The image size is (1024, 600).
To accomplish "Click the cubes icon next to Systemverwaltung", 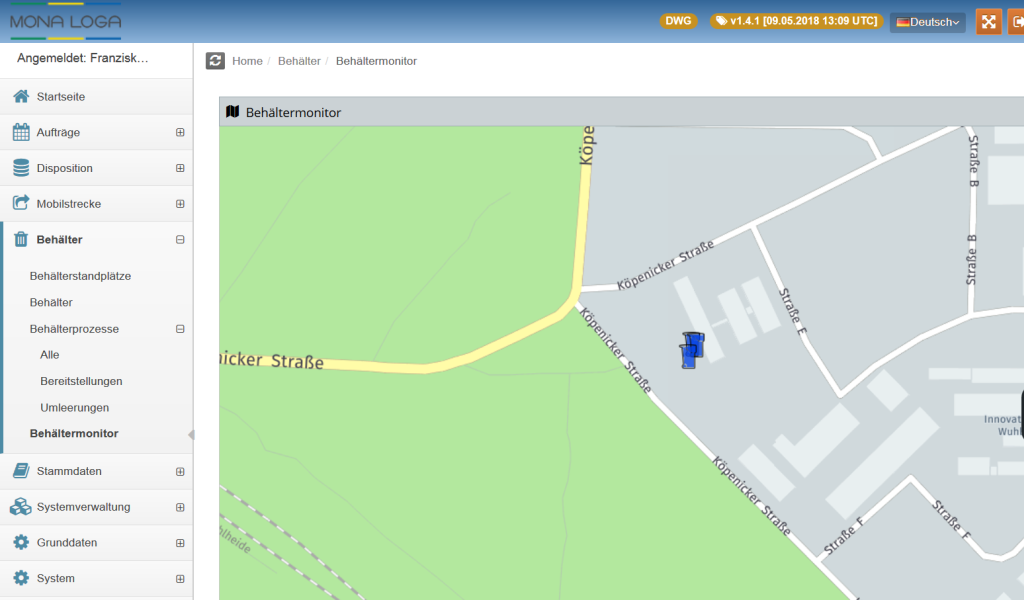I will pyautogui.click(x=21, y=507).
